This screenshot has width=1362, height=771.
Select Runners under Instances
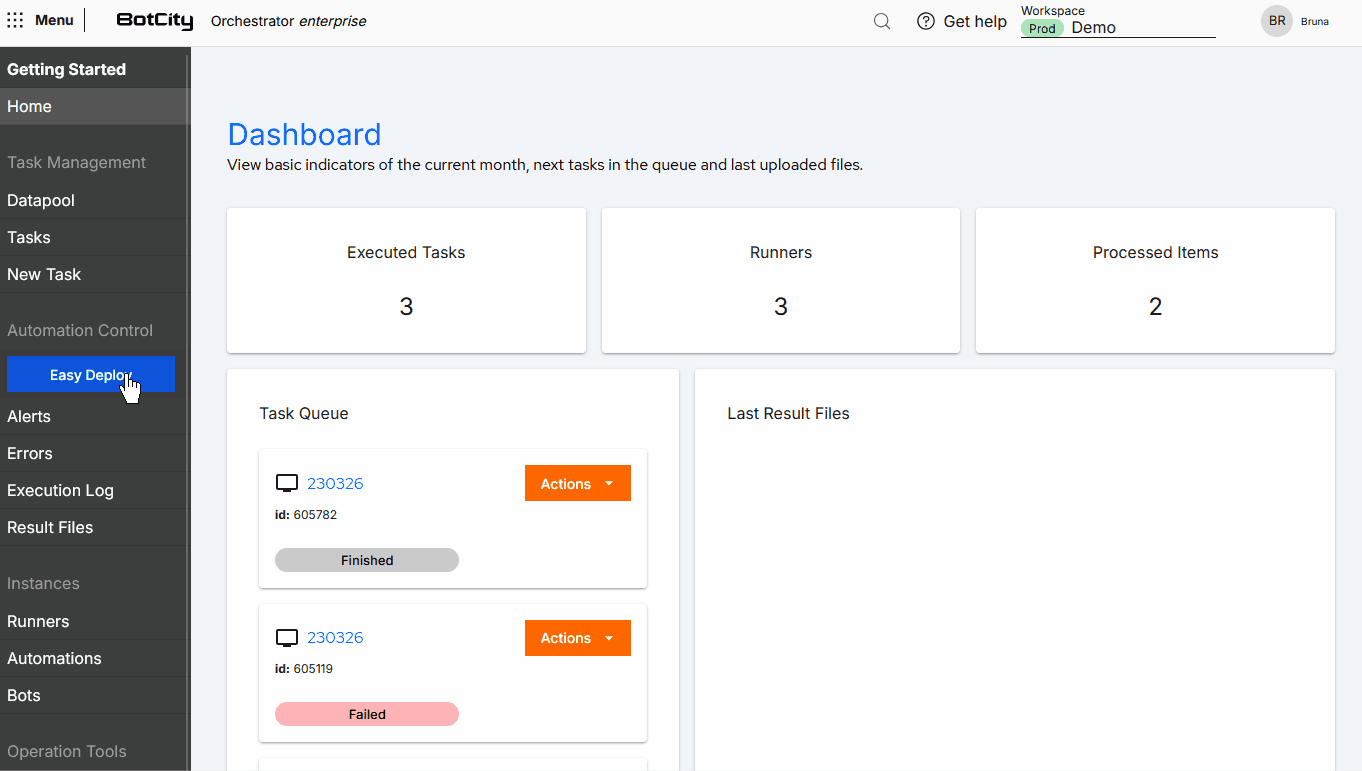(x=38, y=621)
